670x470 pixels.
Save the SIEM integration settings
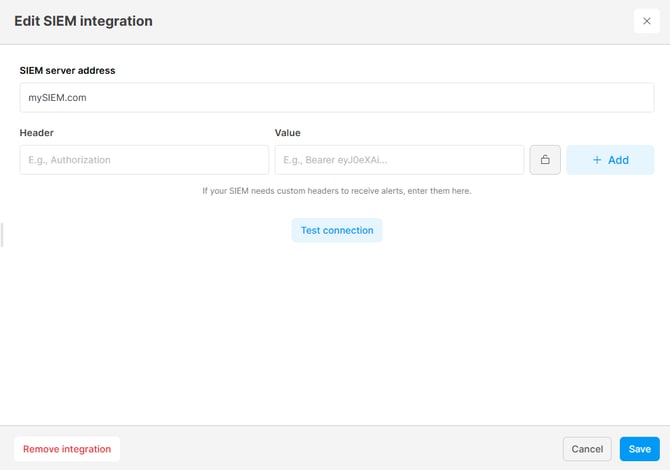(639, 449)
